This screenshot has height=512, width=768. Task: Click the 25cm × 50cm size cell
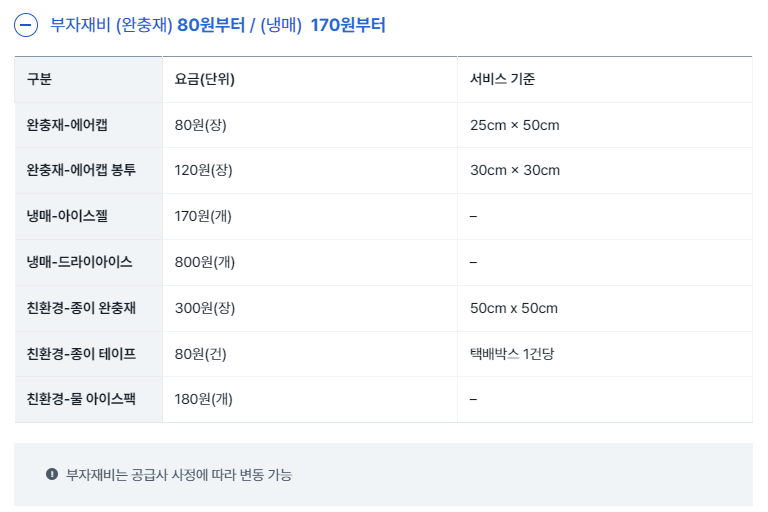(514, 125)
